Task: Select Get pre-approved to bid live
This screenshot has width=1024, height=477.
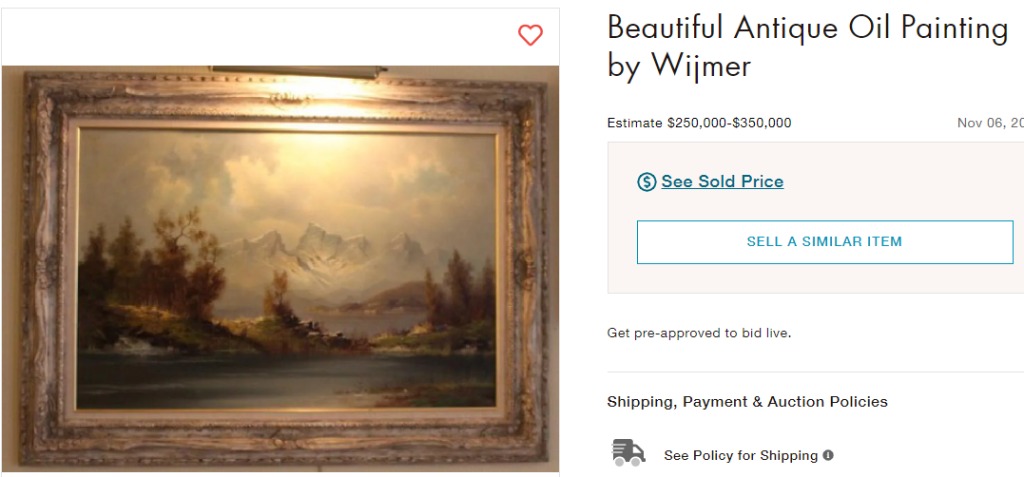Action: 699,333
